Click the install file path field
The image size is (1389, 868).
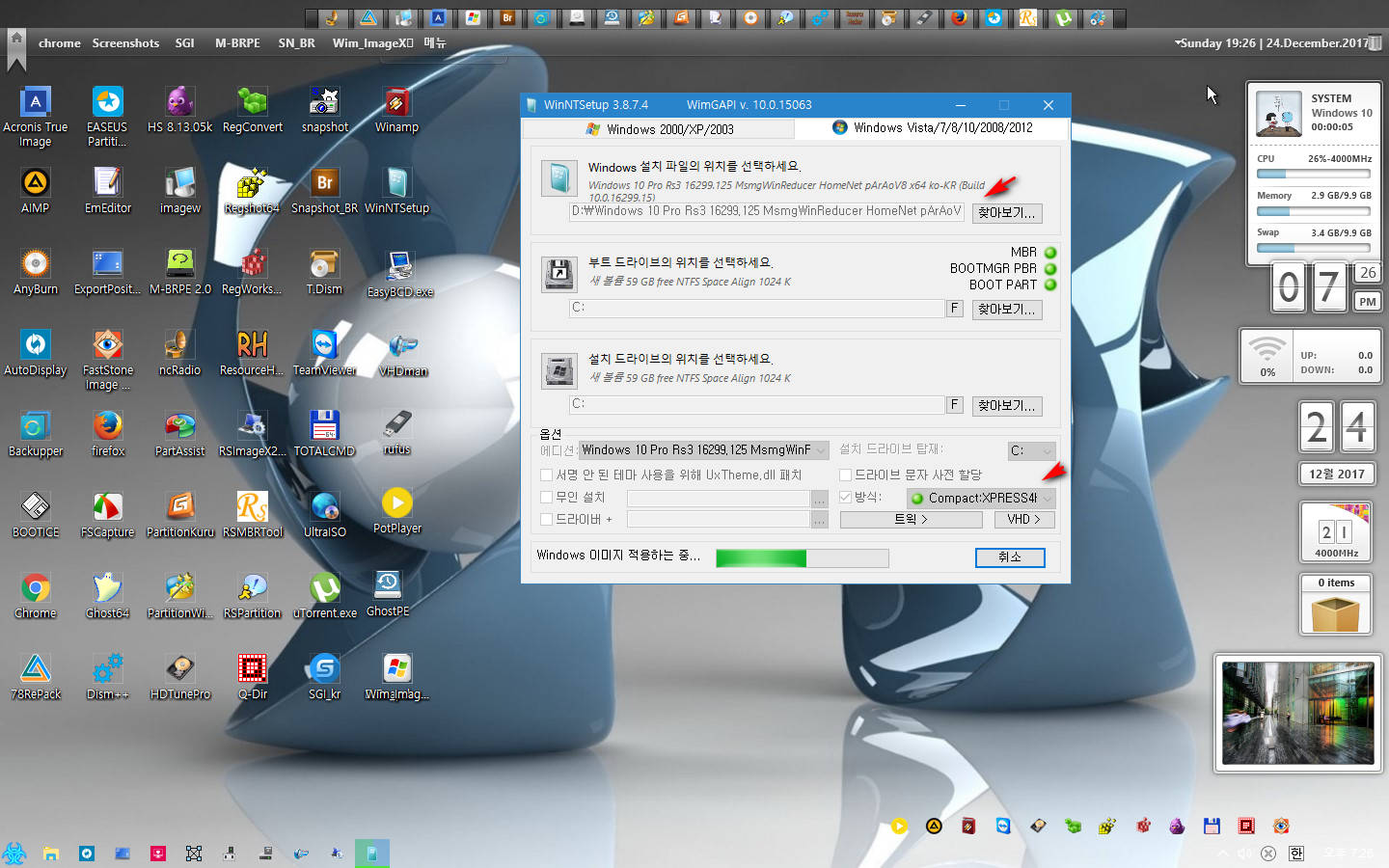(x=767, y=211)
